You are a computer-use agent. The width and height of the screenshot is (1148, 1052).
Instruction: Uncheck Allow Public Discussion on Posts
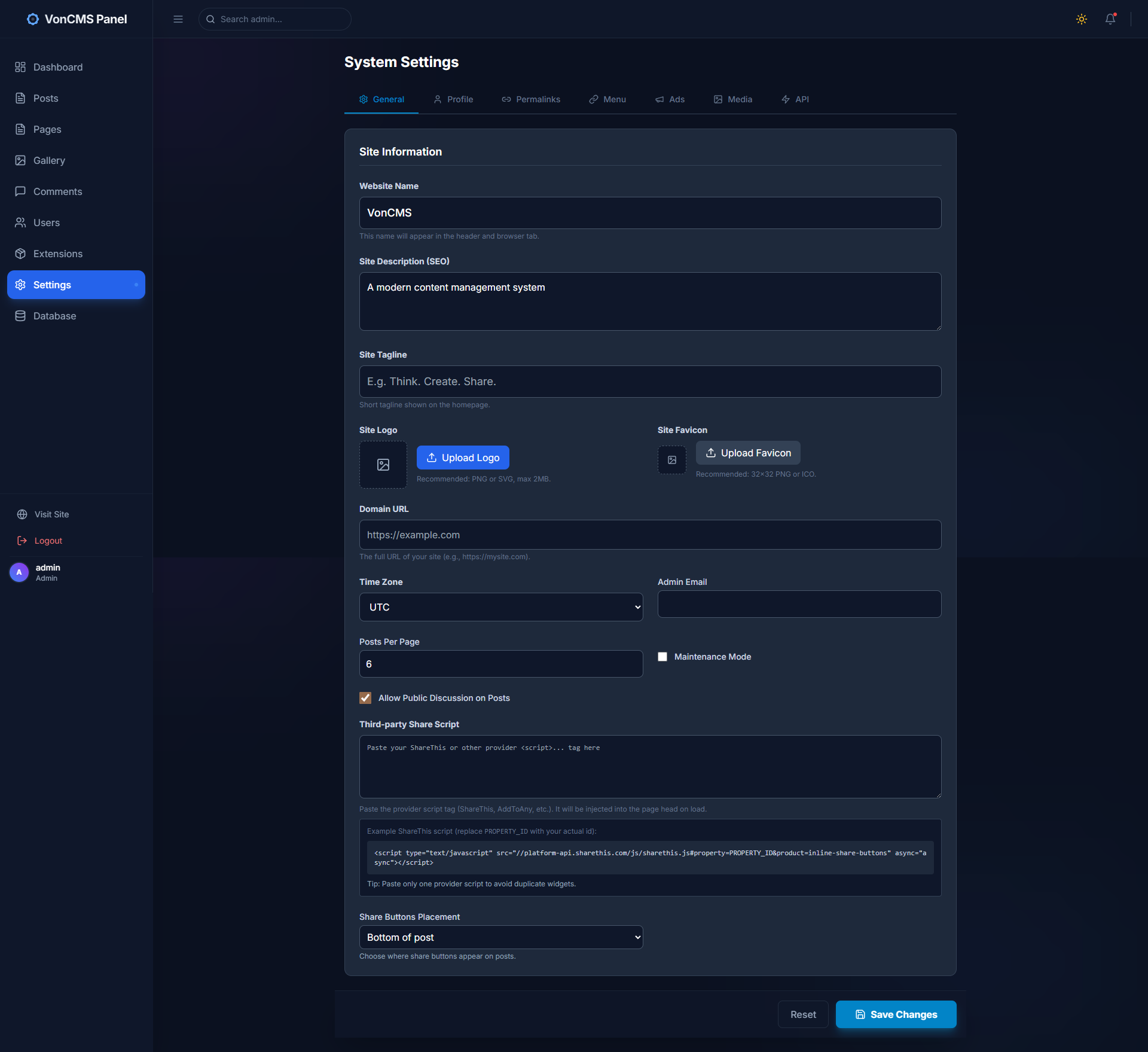click(x=365, y=698)
